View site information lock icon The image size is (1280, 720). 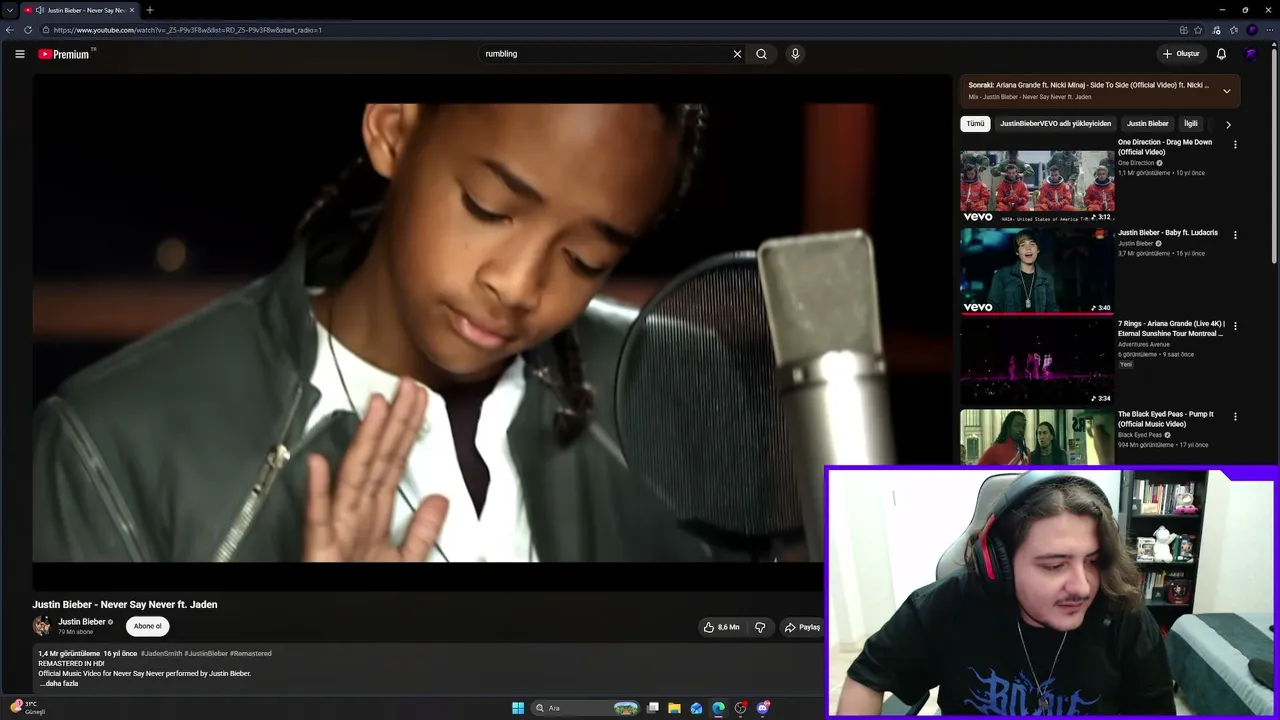coord(45,30)
